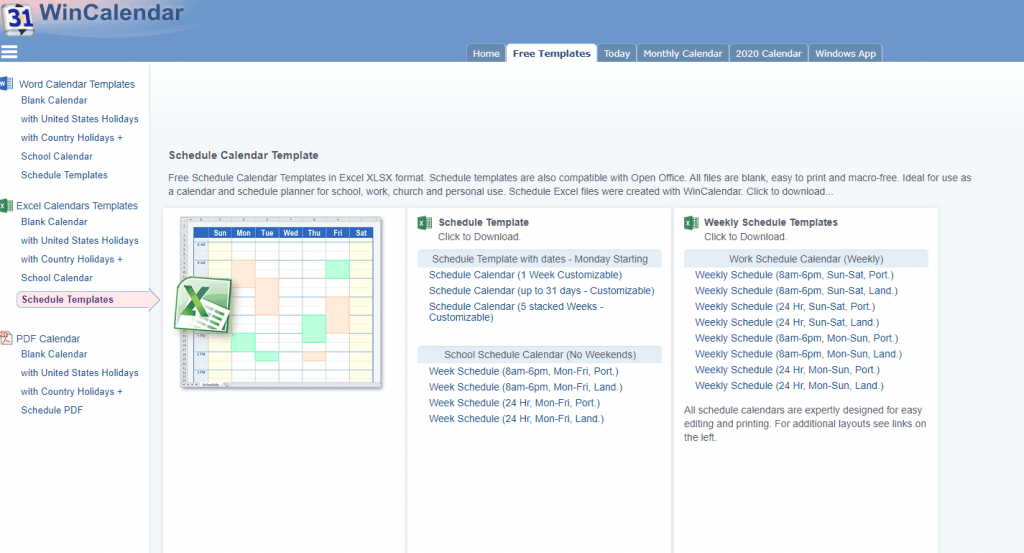The width and height of the screenshot is (1024, 553).
Task: Click the Word icon beside Word Calendar Templates
Action: coord(6,84)
